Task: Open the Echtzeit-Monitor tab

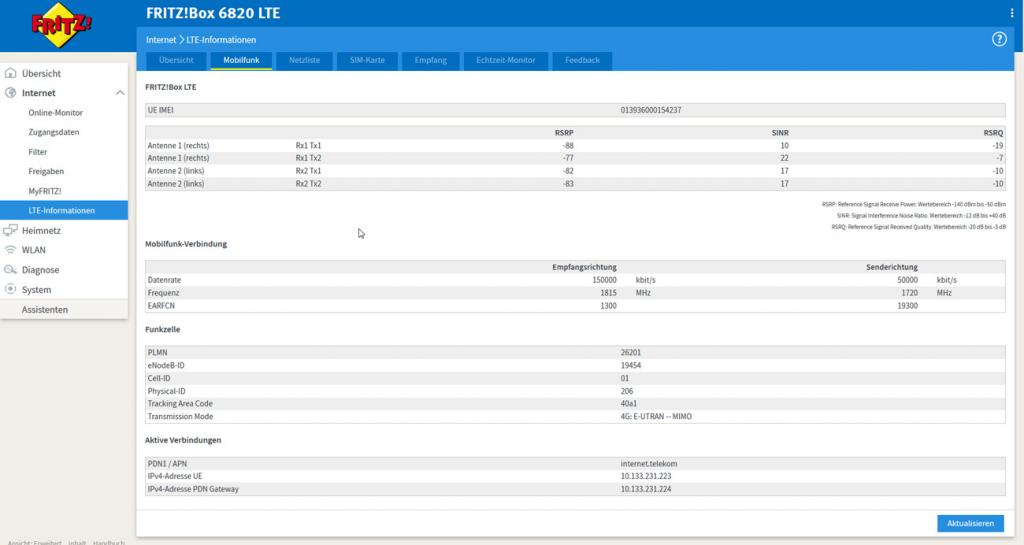Action: click(505, 60)
